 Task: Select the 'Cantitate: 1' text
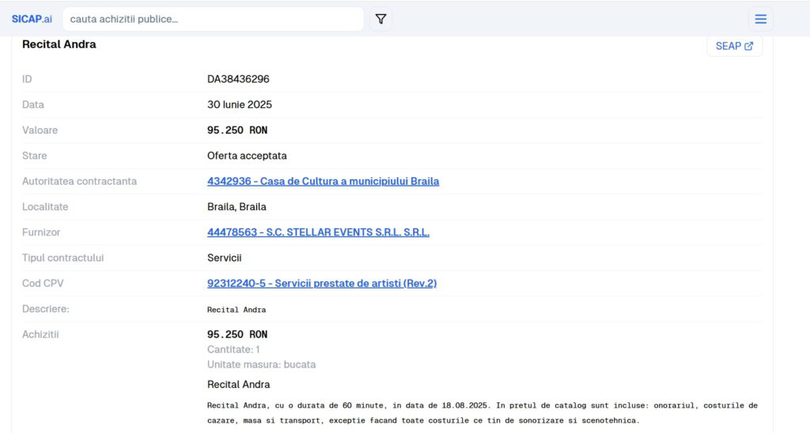233,349
